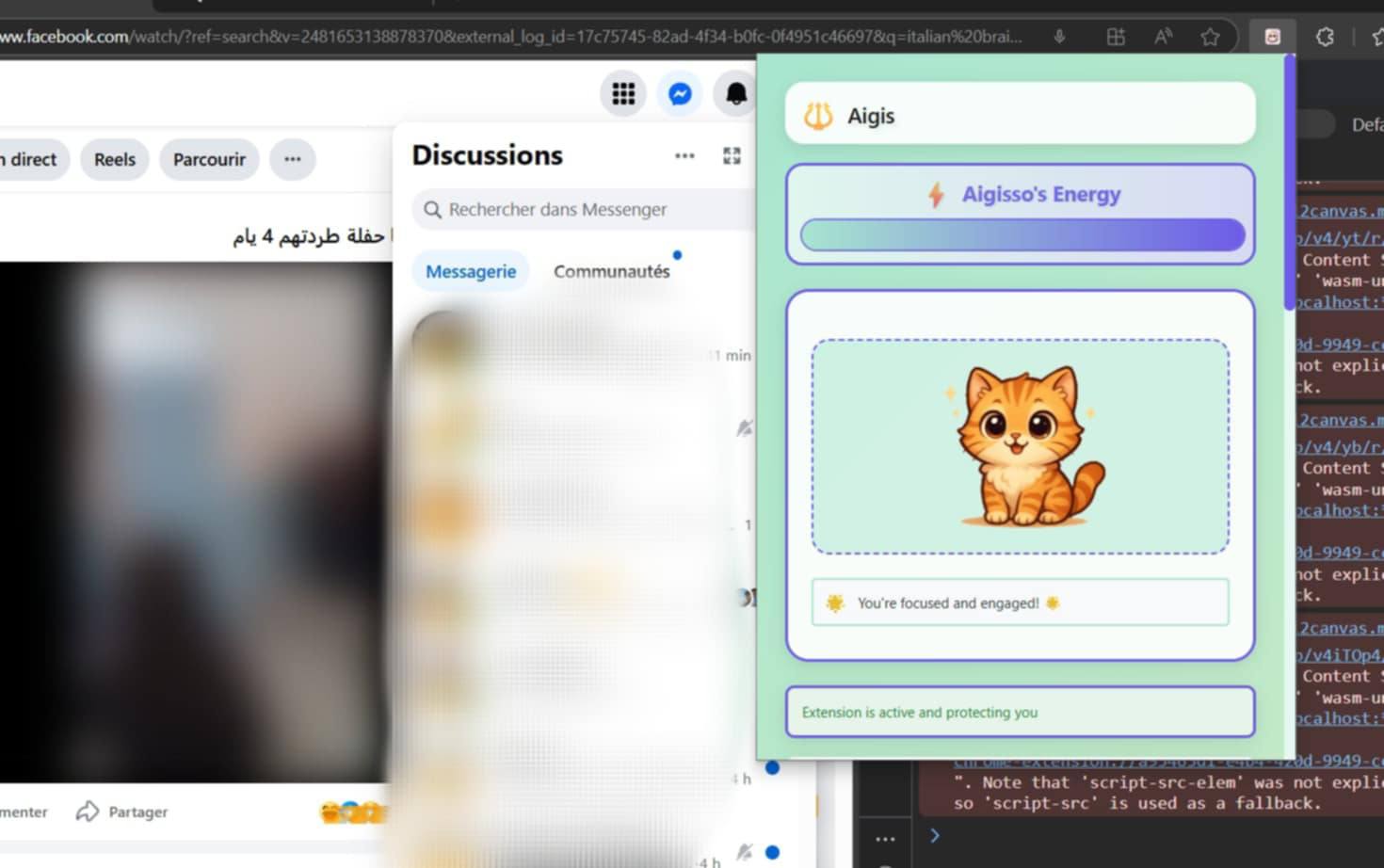Viewport: 1384px width, 868px height.
Task: Click the Aigis popup vertical scrollbar
Action: pos(1289,183)
